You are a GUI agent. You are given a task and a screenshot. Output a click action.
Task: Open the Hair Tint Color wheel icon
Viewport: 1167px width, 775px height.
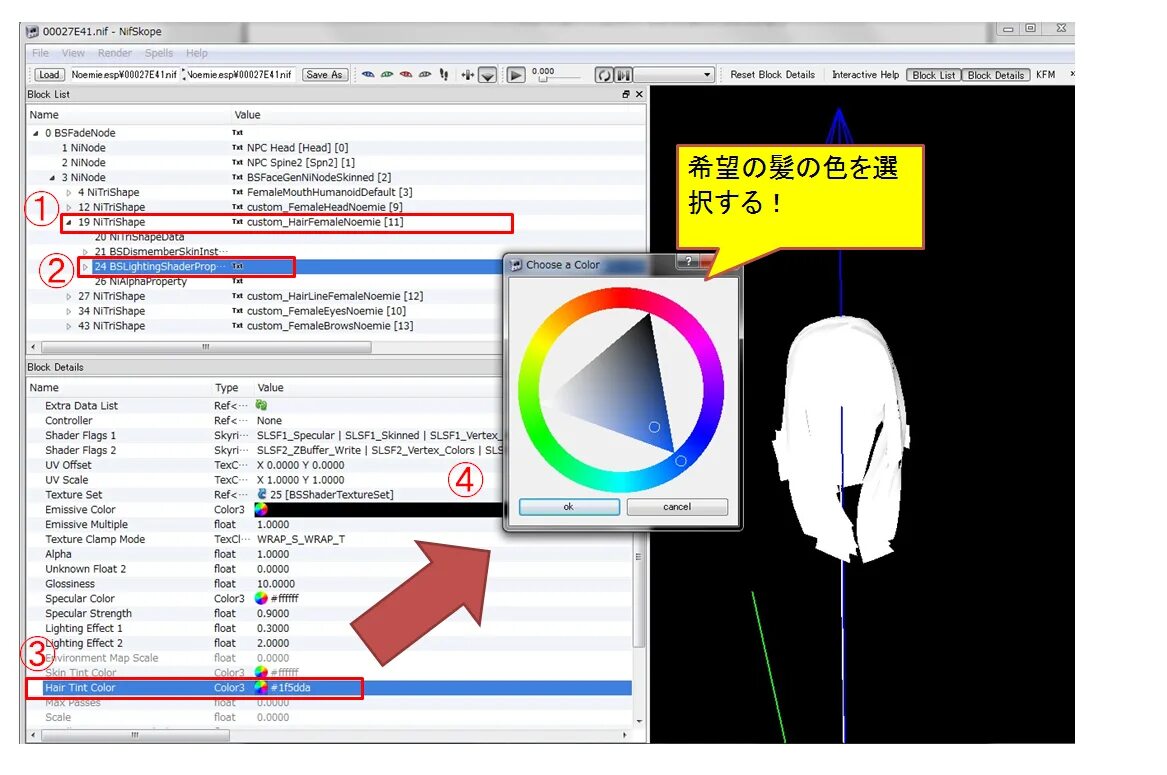point(261,687)
